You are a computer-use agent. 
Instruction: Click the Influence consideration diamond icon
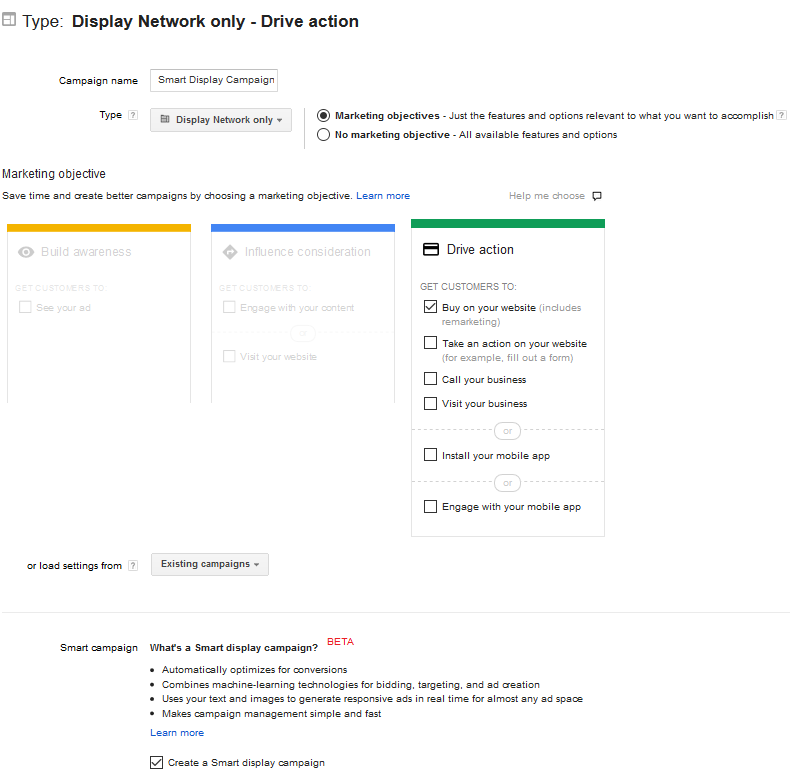click(230, 252)
